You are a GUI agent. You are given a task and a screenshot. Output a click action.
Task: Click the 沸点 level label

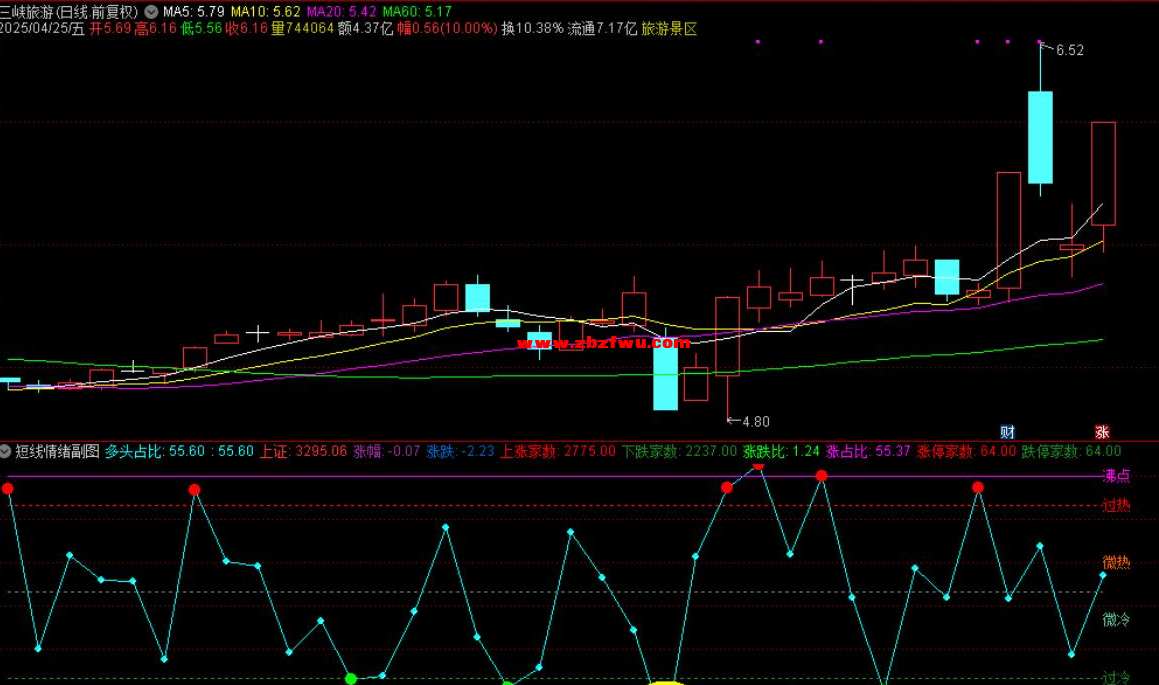pyautogui.click(x=1116, y=476)
